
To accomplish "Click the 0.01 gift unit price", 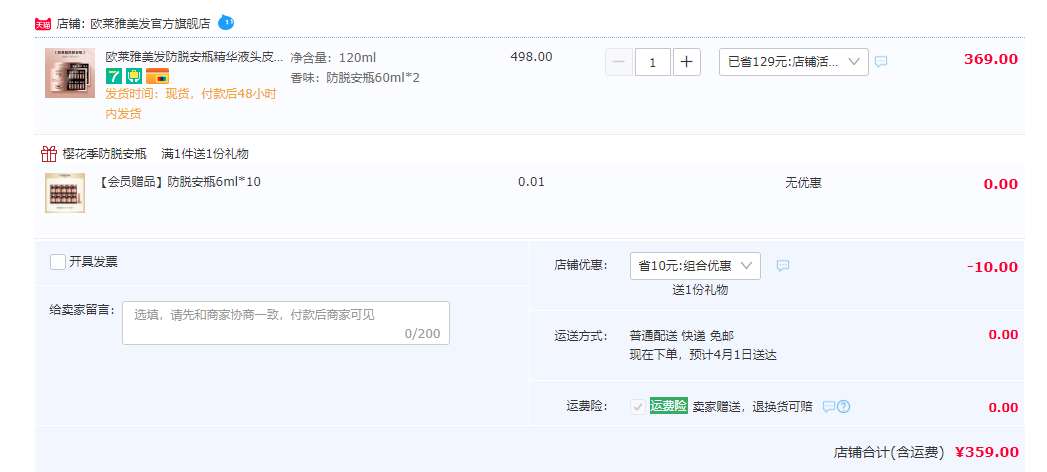I will (x=532, y=182).
